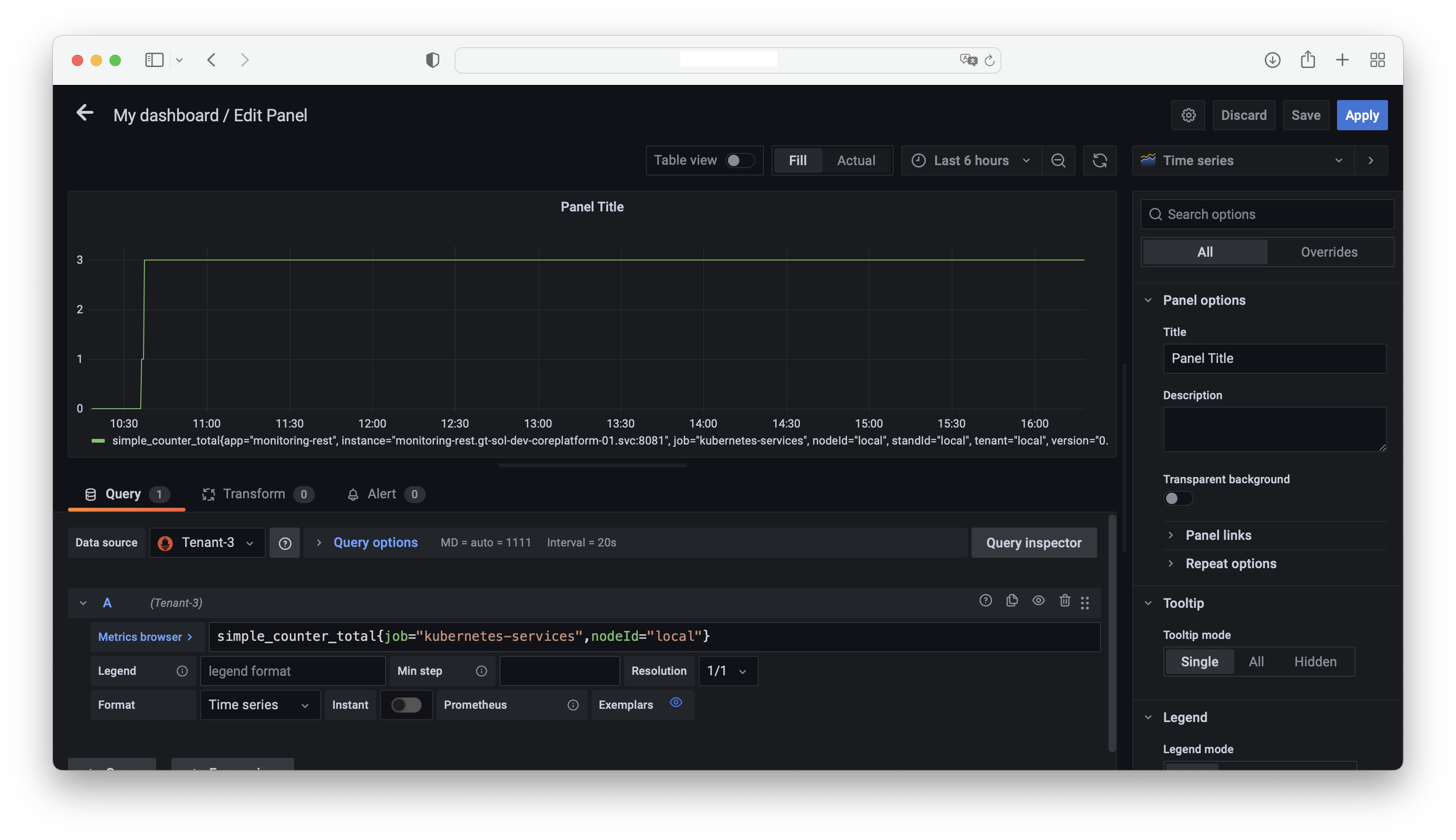Select Single tooltip mode

(1199, 662)
